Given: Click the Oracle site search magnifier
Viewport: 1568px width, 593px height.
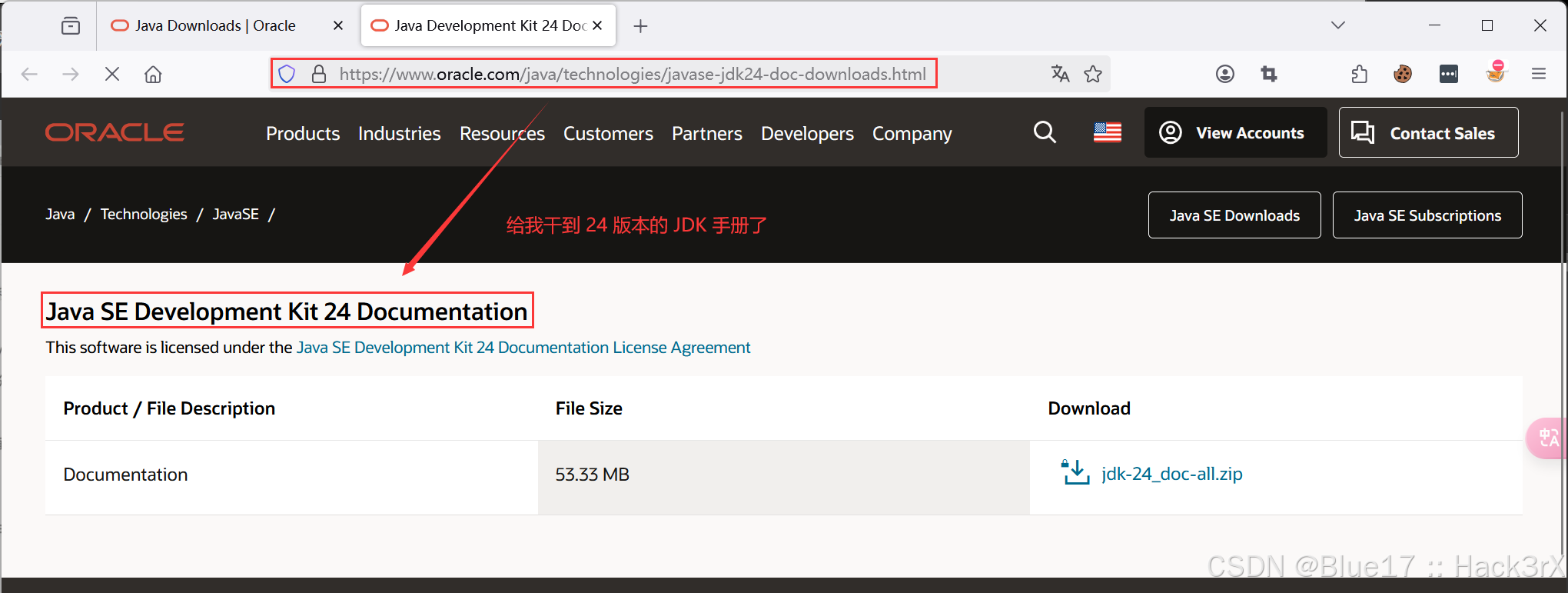Looking at the screenshot, I should 1045,132.
